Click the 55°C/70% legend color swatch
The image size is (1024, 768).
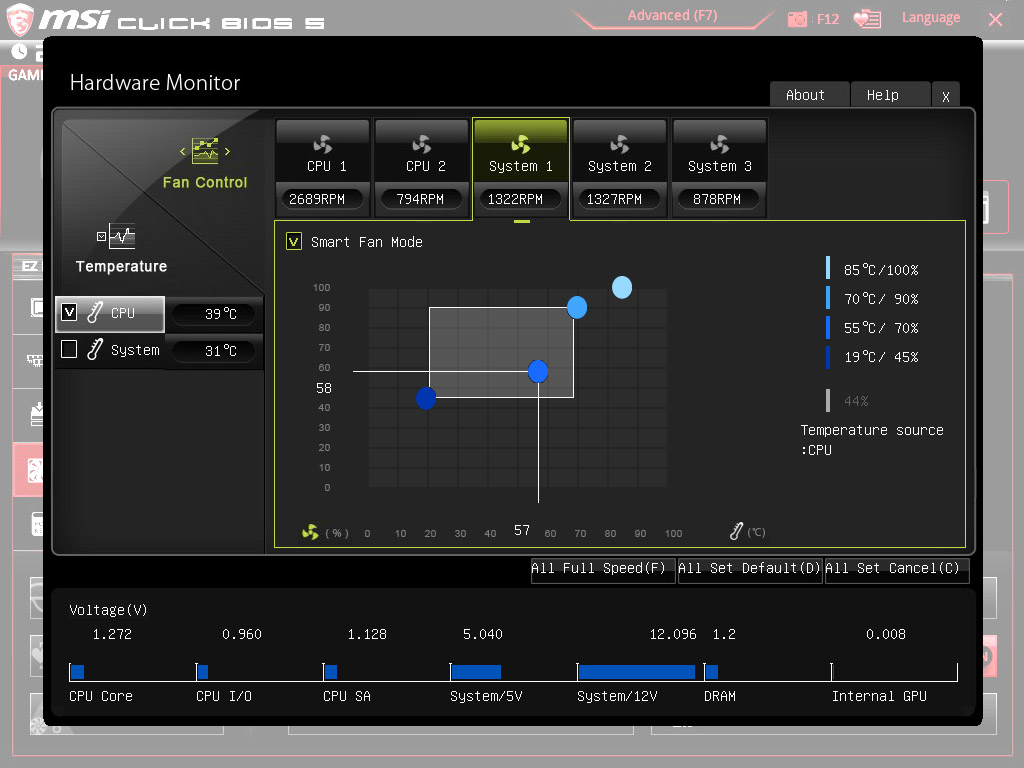[828, 327]
